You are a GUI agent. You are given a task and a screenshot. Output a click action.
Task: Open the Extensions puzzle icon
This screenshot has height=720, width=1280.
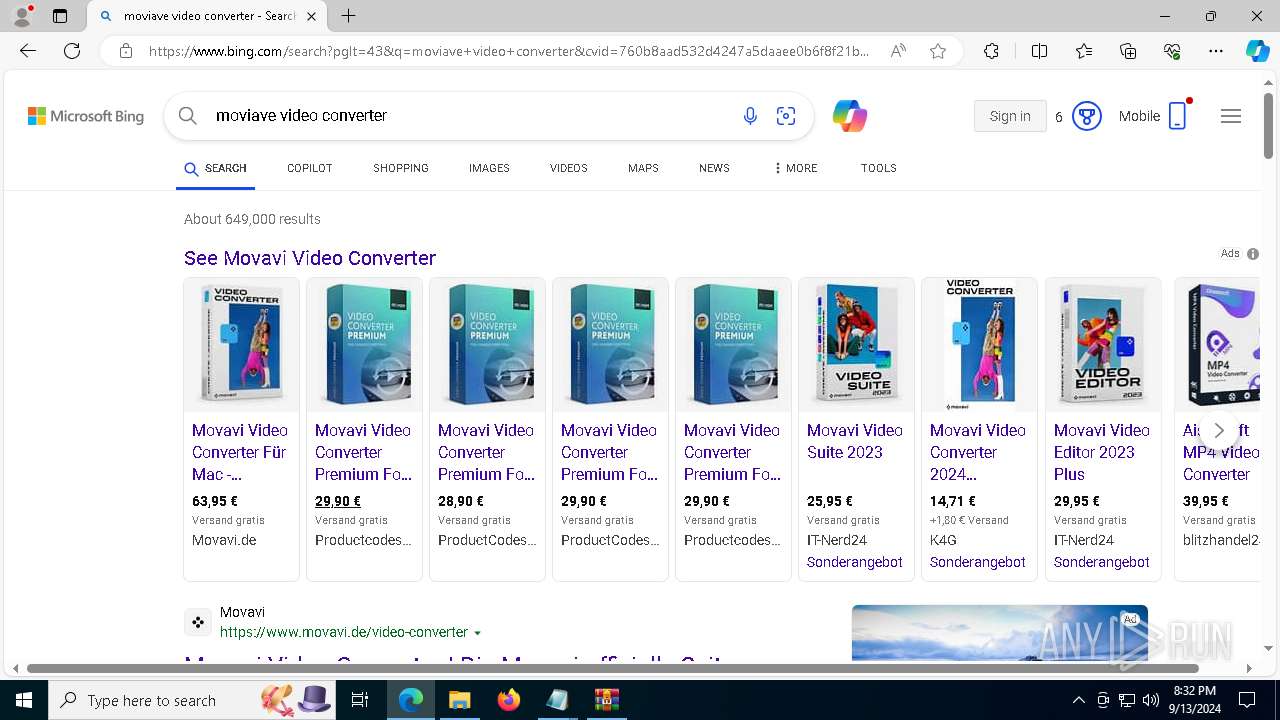[x=991, y=51]
